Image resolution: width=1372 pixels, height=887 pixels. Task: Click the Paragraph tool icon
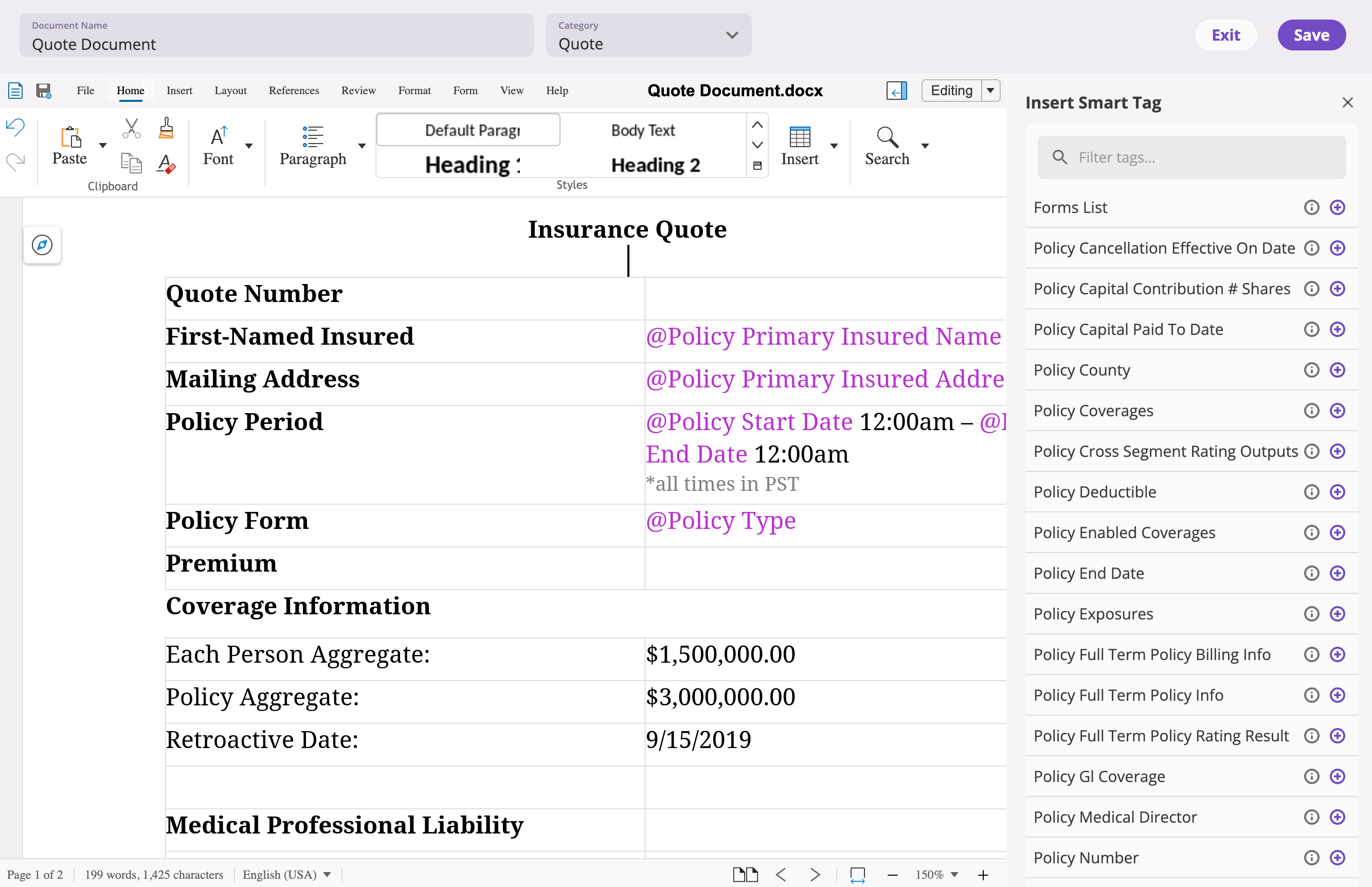point(313,136)
